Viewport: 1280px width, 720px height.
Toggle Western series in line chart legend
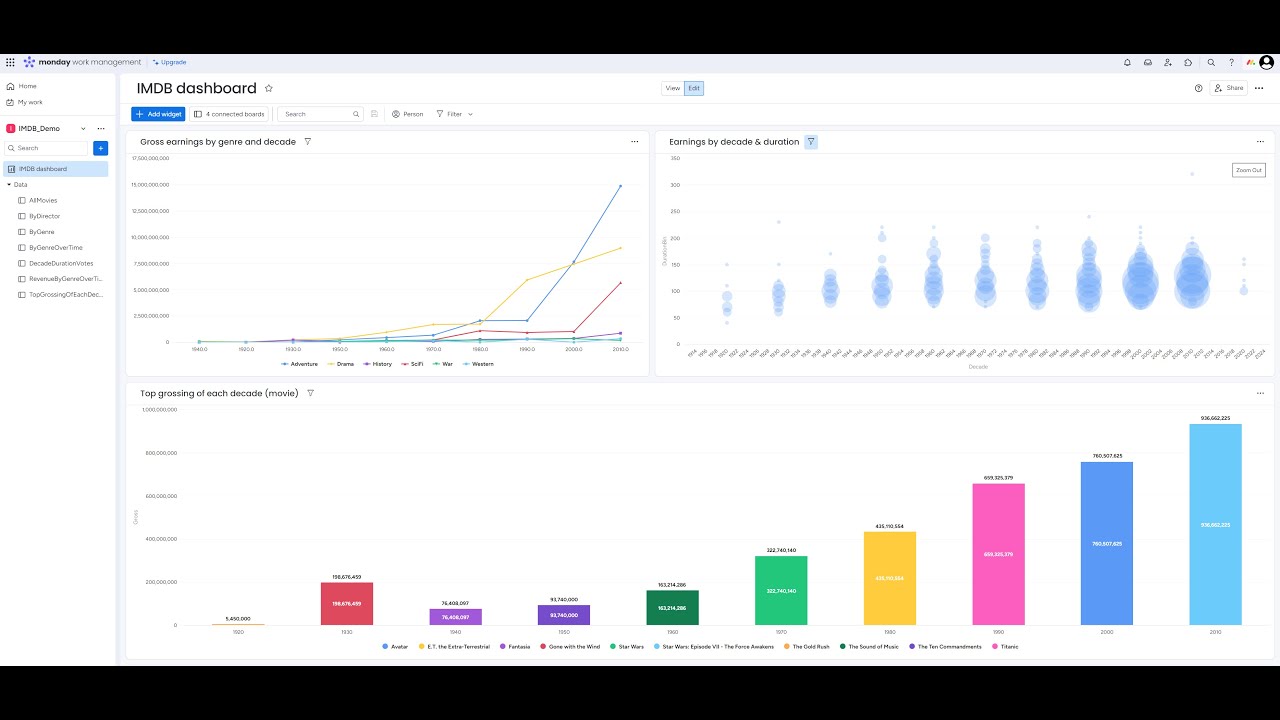477,364
